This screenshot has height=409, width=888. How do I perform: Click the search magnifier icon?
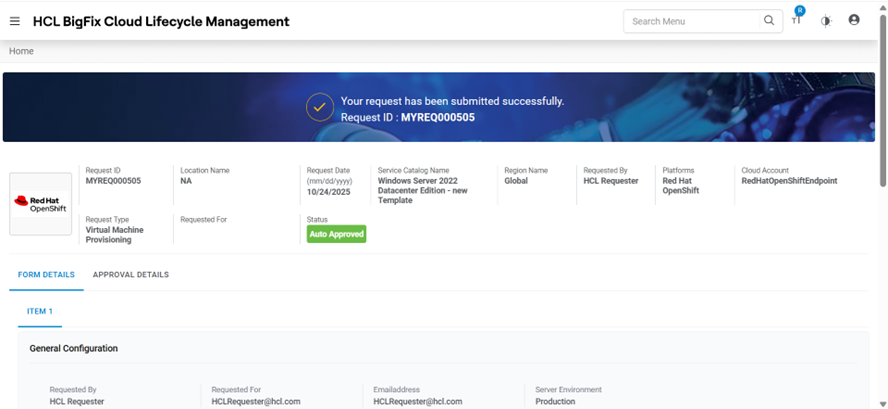tap(769, 21)
